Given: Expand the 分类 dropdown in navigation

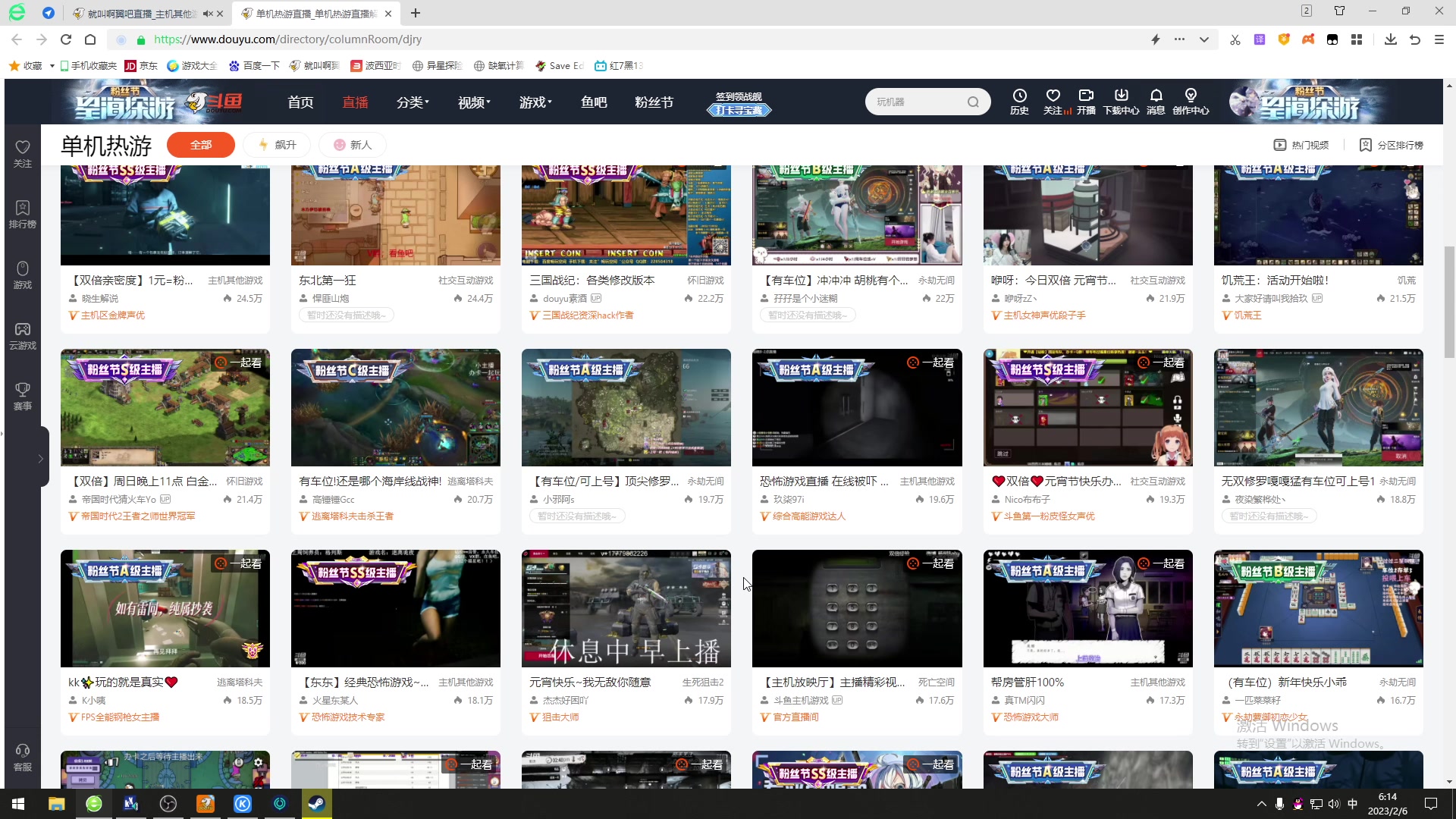Looking at the screenshot, I should [x=413, y=102].
